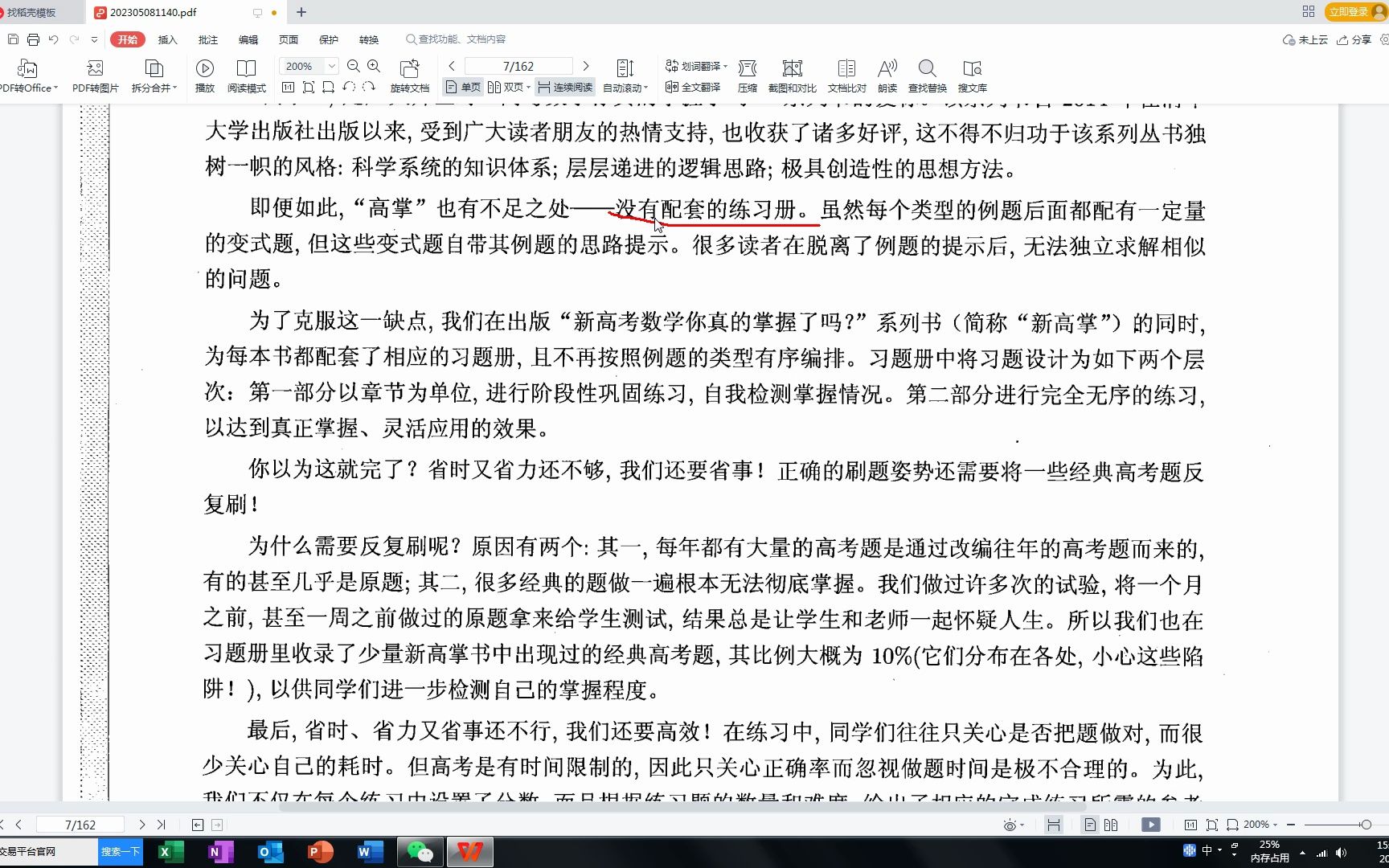The image size is (1389, 868).
Task: Toggle single page icon in status bar
Action: (1090, 825)
